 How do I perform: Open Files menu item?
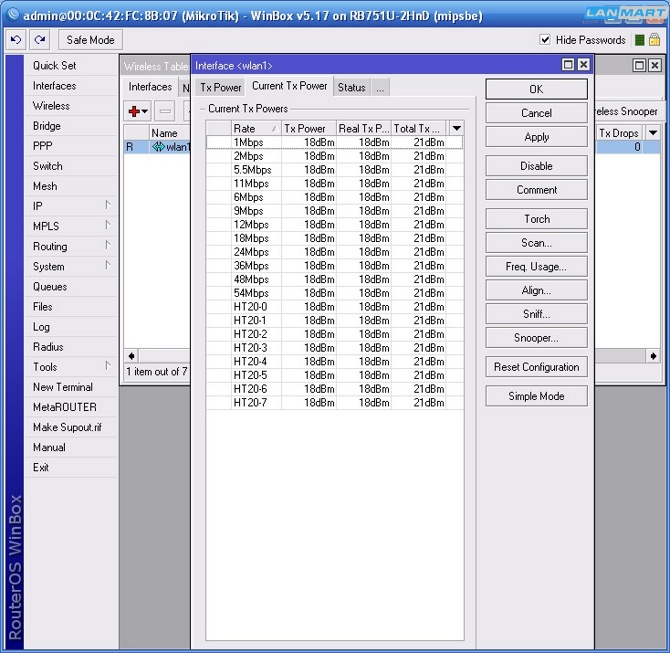click(x=71, y=306)
